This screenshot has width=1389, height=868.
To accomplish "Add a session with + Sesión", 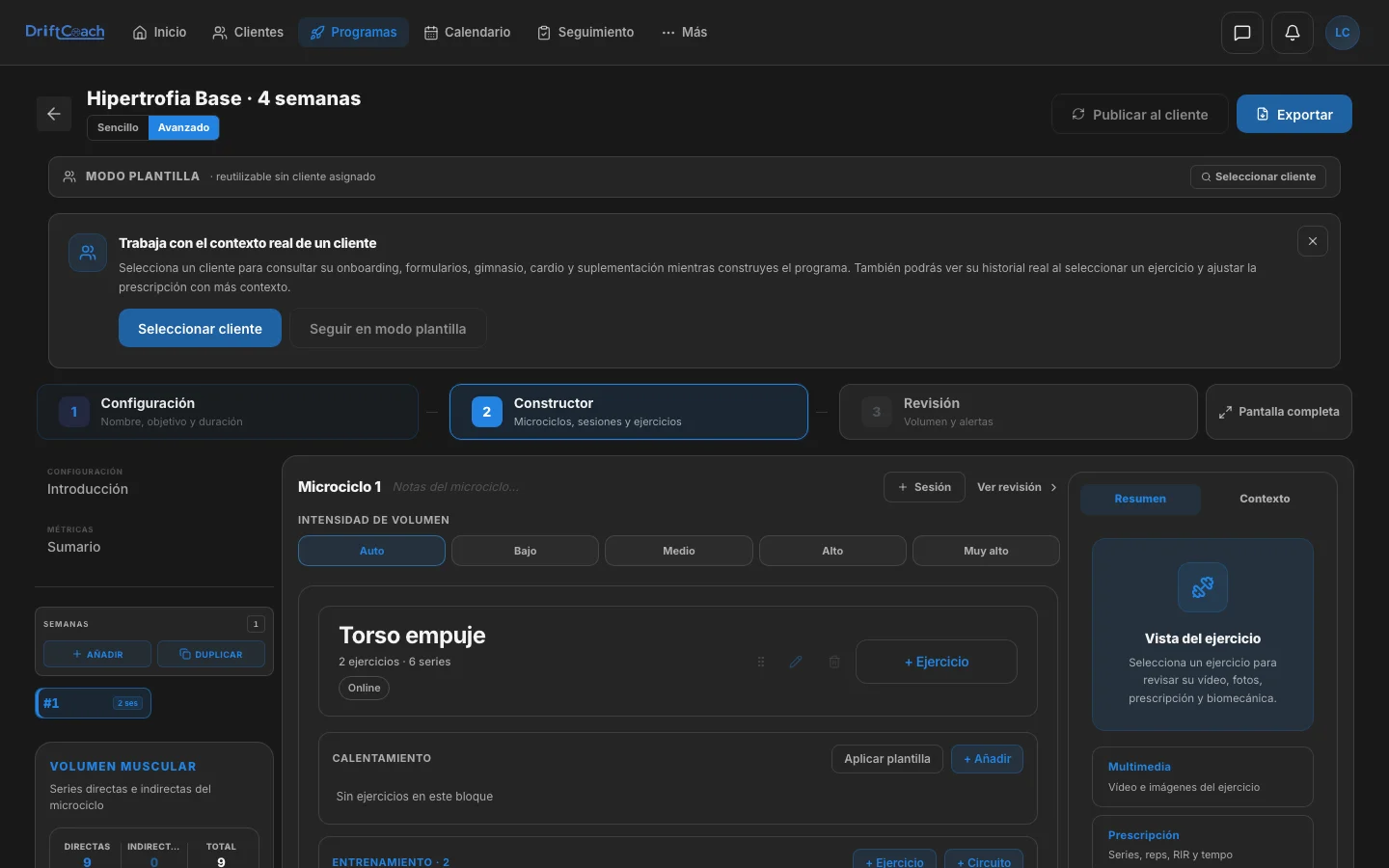I will point(924,487).
